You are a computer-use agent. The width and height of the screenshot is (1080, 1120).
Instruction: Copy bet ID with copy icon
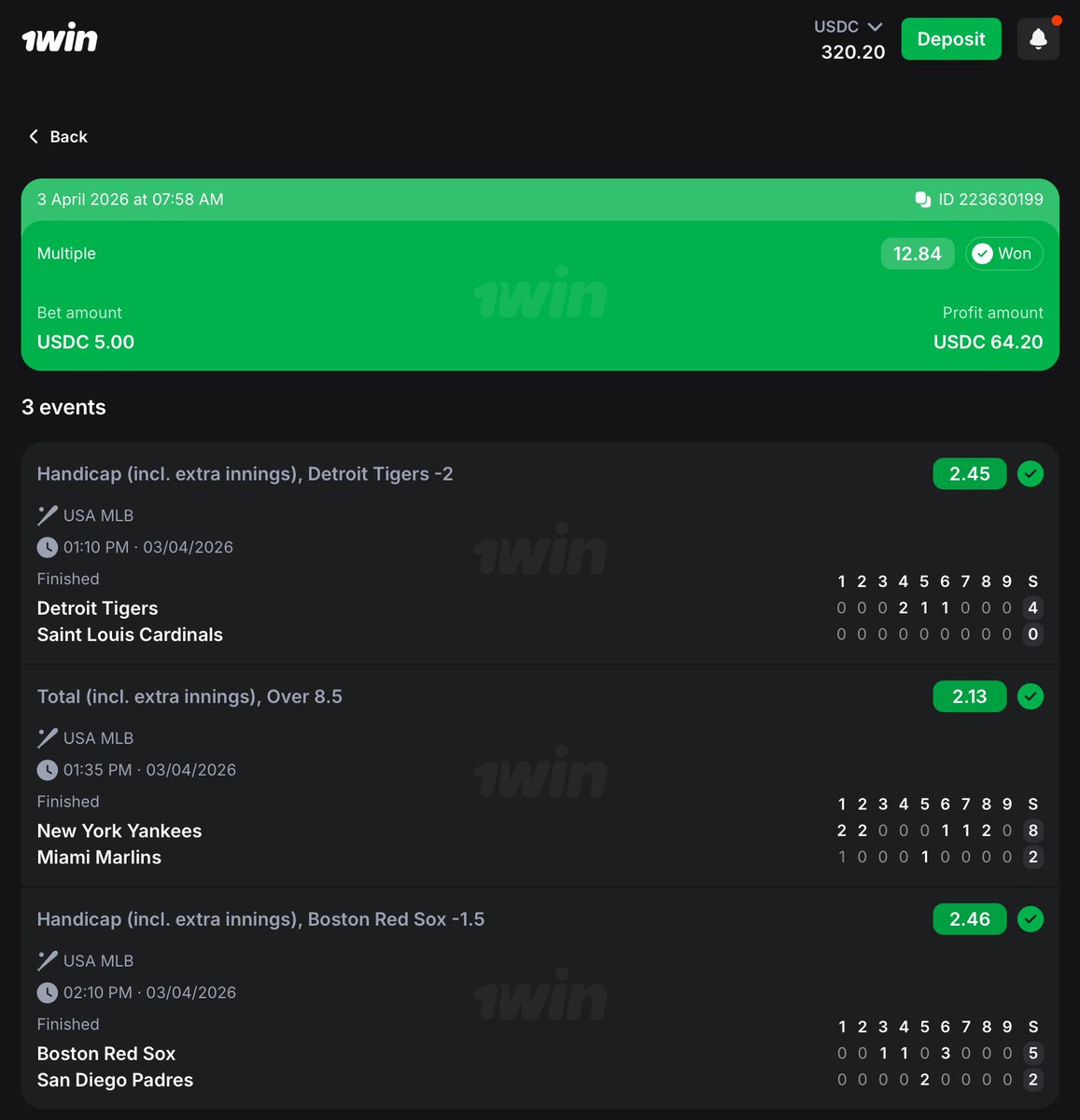click(x=923, y=199)
